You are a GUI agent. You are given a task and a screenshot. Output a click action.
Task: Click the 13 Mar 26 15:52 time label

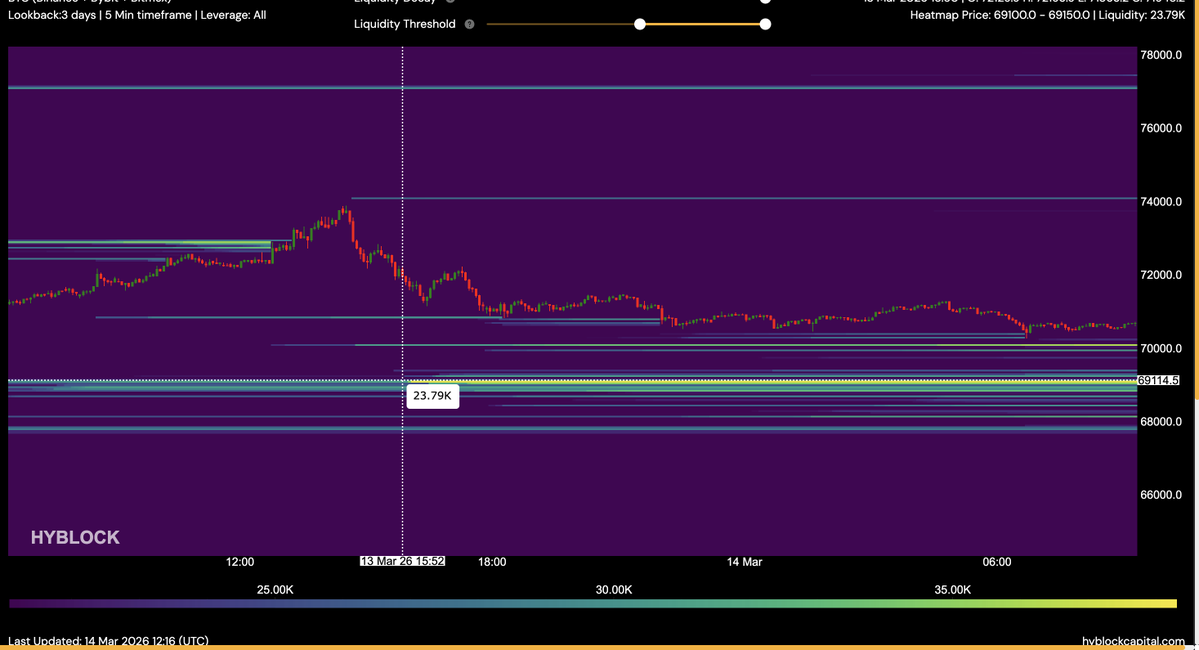tap(402, 561)
